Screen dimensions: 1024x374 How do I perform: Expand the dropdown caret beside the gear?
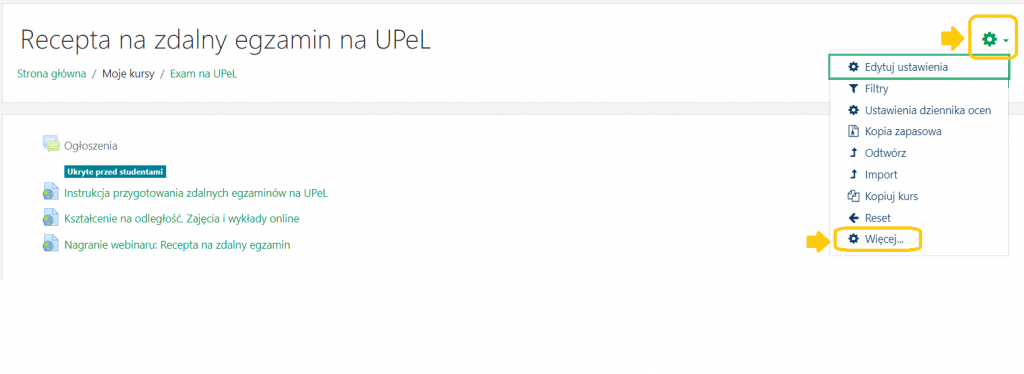click(1006, 41)
